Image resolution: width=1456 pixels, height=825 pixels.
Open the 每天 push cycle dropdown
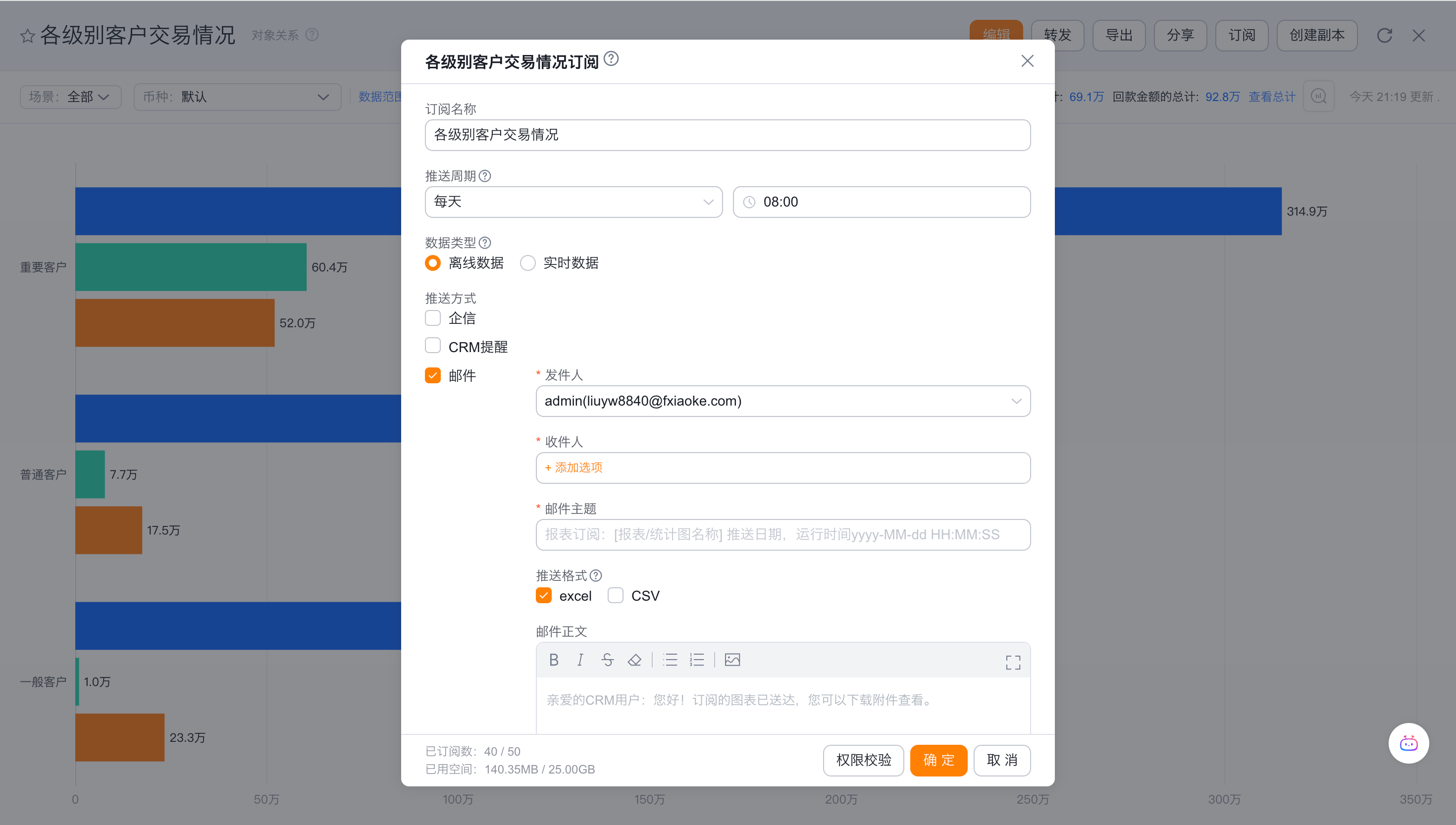tap(573, 202)
